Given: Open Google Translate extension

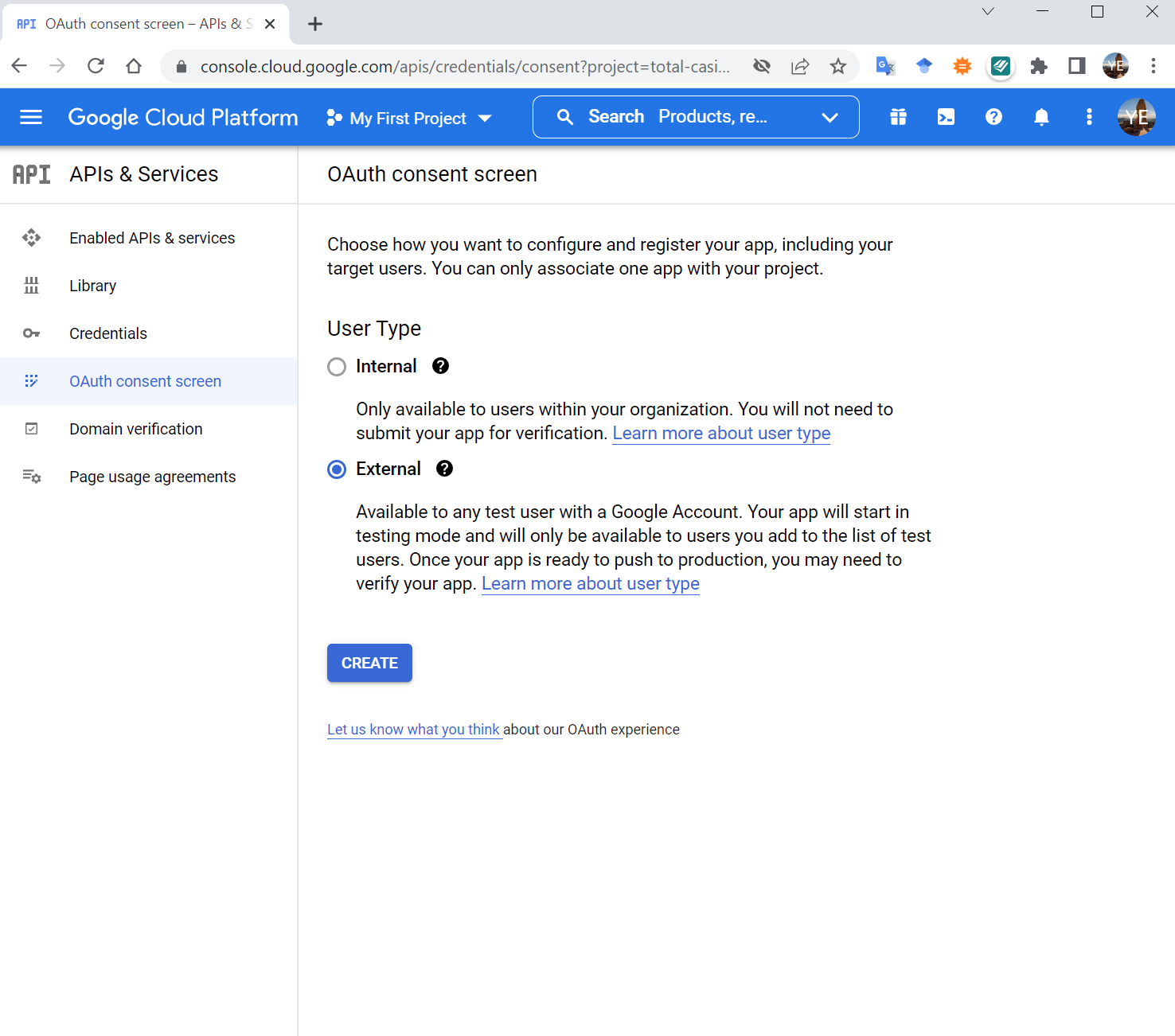Looking at the screenshot, I should click(x=885, y=66).
